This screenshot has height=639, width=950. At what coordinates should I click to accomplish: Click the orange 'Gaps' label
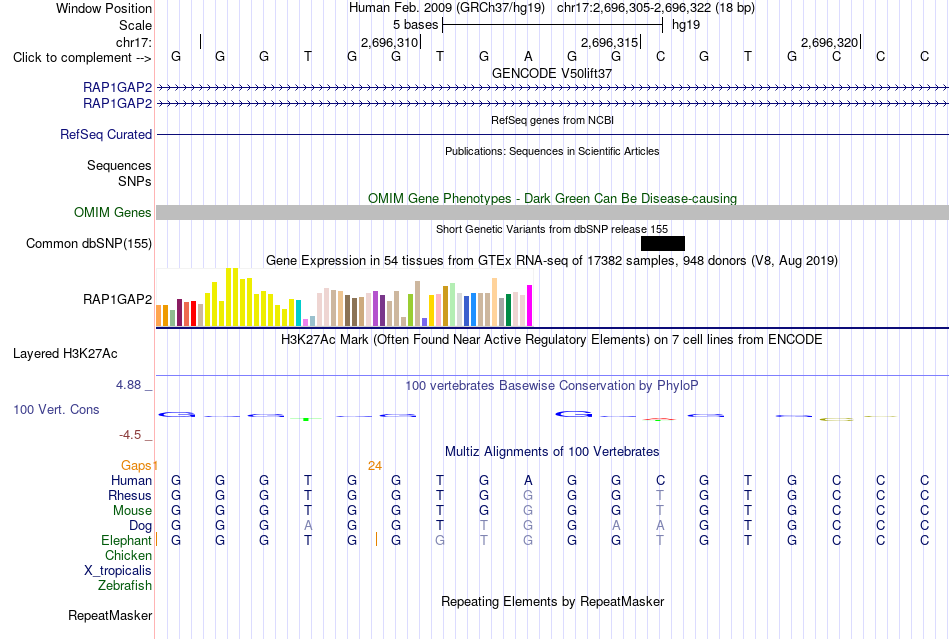[136, 465]
